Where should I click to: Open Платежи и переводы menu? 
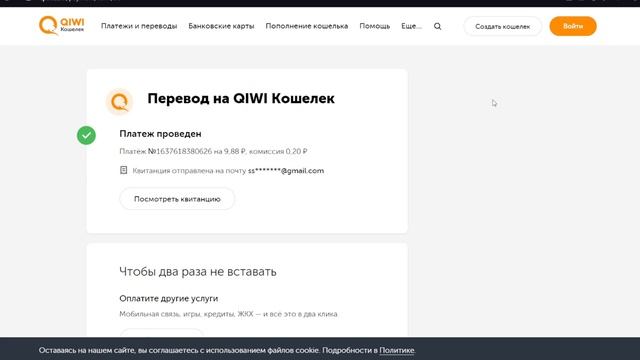click(139, 26)
